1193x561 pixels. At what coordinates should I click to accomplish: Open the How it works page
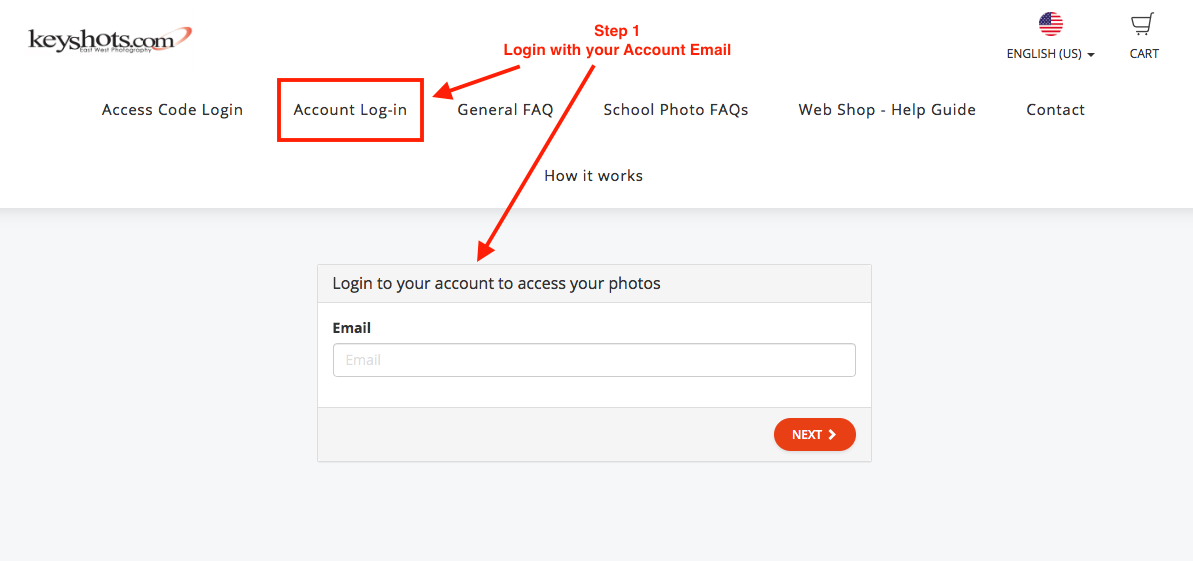coord(593,176)
